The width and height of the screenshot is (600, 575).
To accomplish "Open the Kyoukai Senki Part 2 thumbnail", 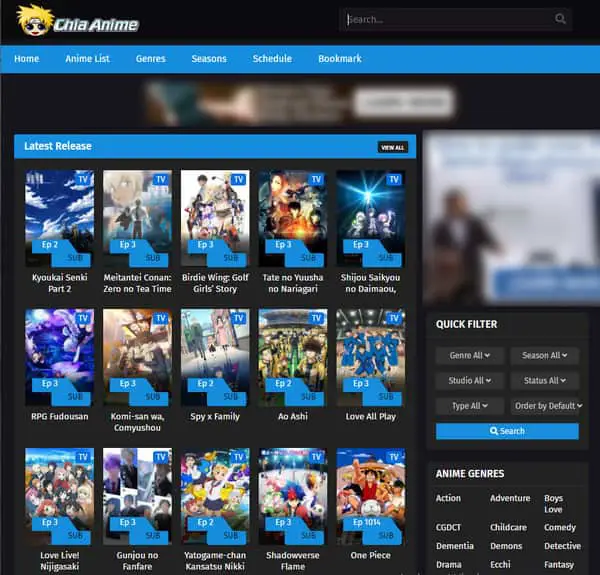I will coord(60,218).
